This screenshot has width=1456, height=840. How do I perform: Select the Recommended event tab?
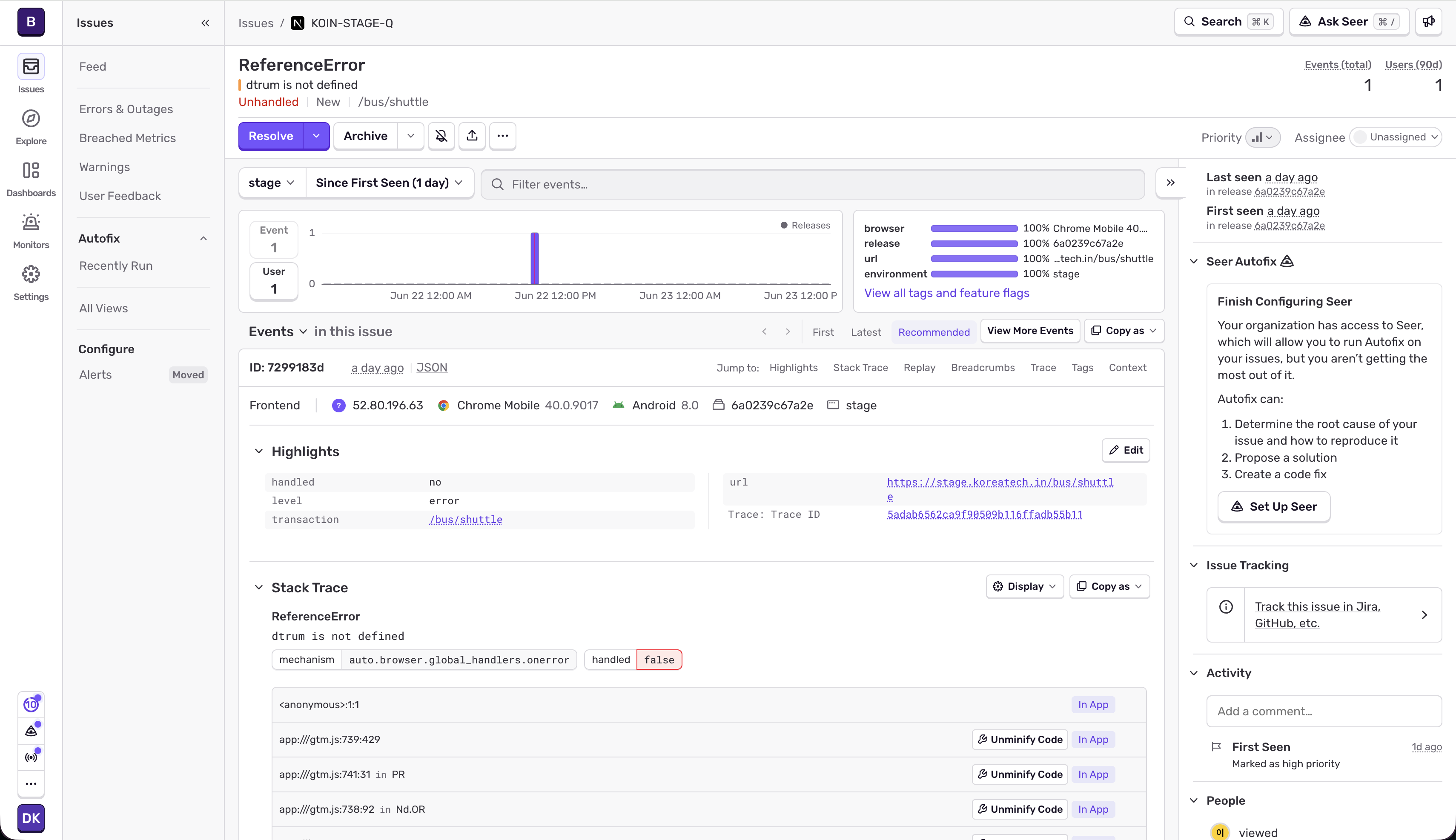coord(934,332)
